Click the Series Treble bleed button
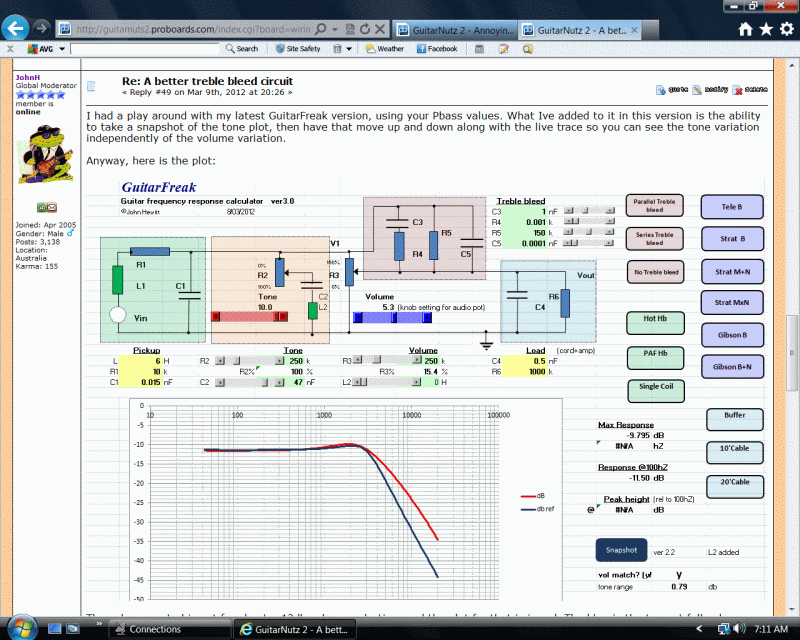This screenshot has height=640, width=800. tap(655, 238)
